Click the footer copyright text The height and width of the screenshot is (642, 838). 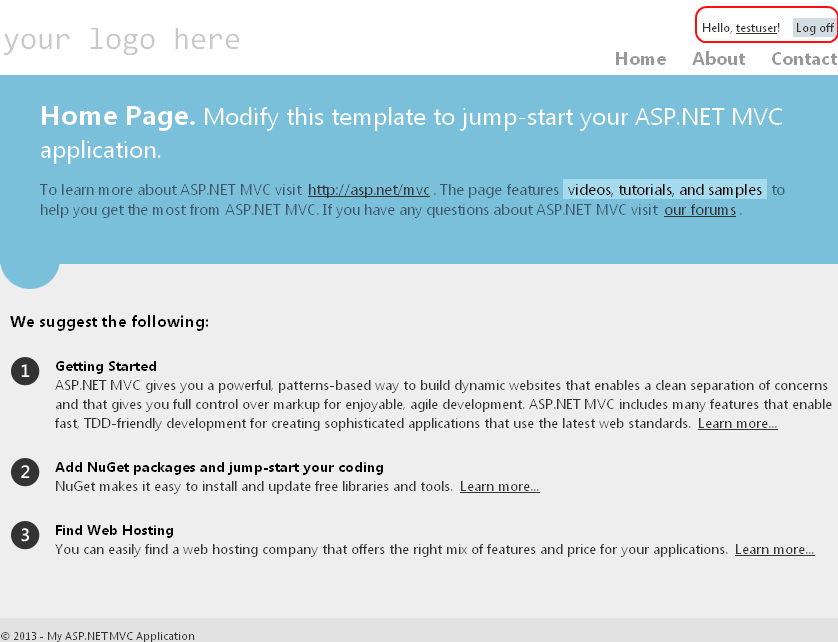[x=98, y=635]
